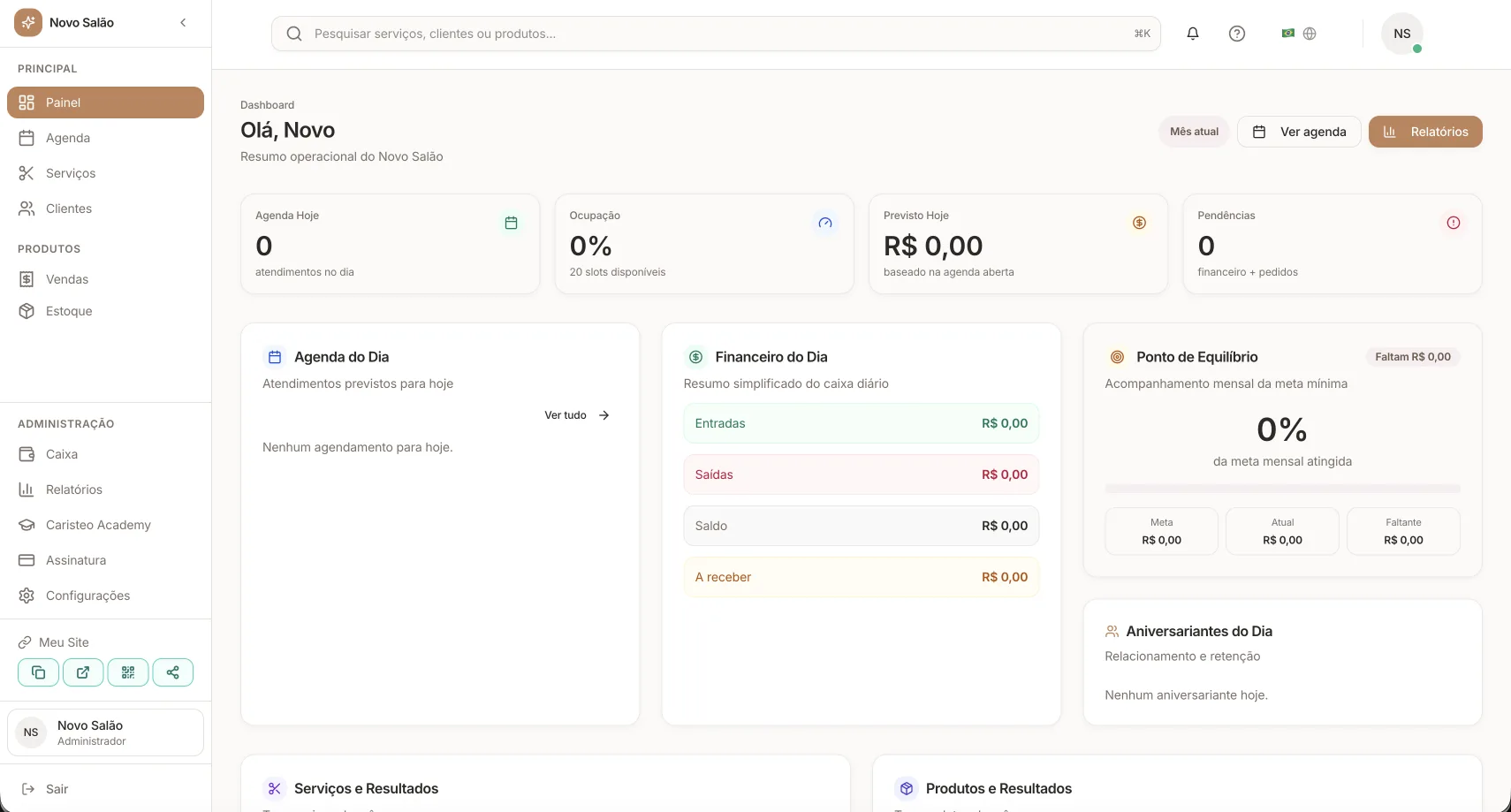Change language with the flag globe icon

pyautogui.click(x=1299, y=34)
